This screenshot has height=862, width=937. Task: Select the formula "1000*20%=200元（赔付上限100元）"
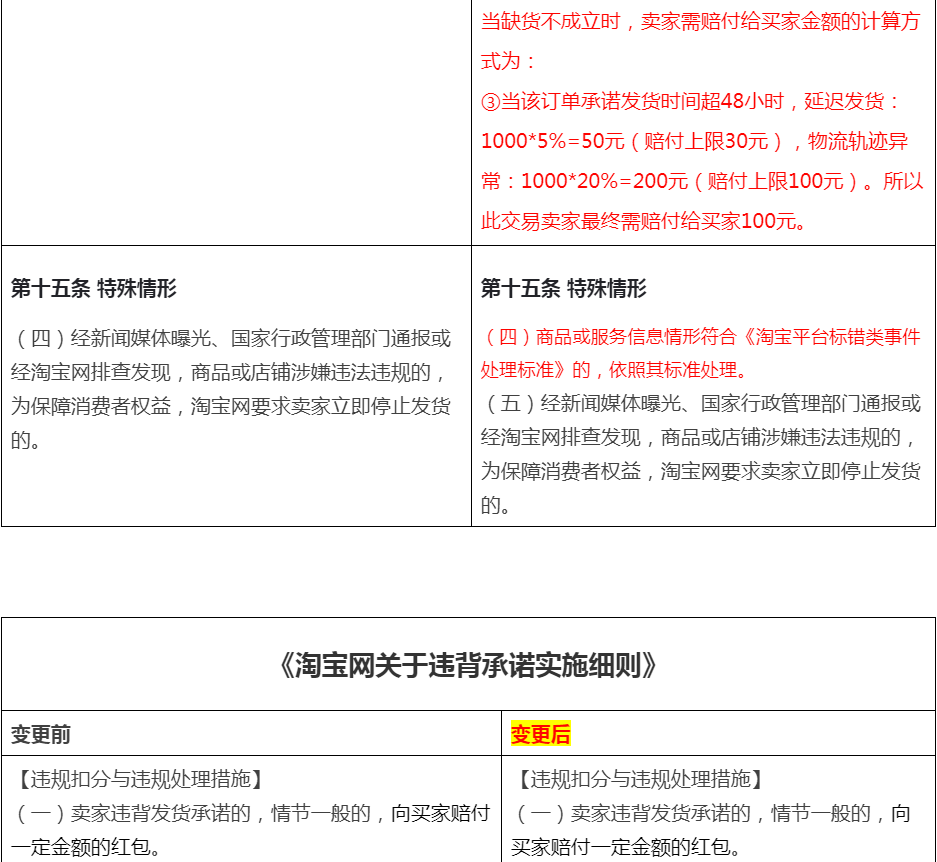click(691, 181)
